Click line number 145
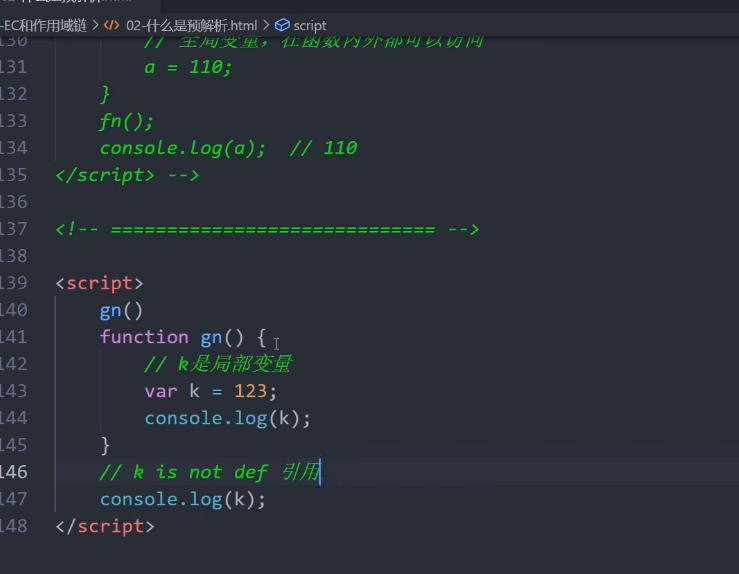The width and height of the screenshot is (739, 574). click(13, 445)
